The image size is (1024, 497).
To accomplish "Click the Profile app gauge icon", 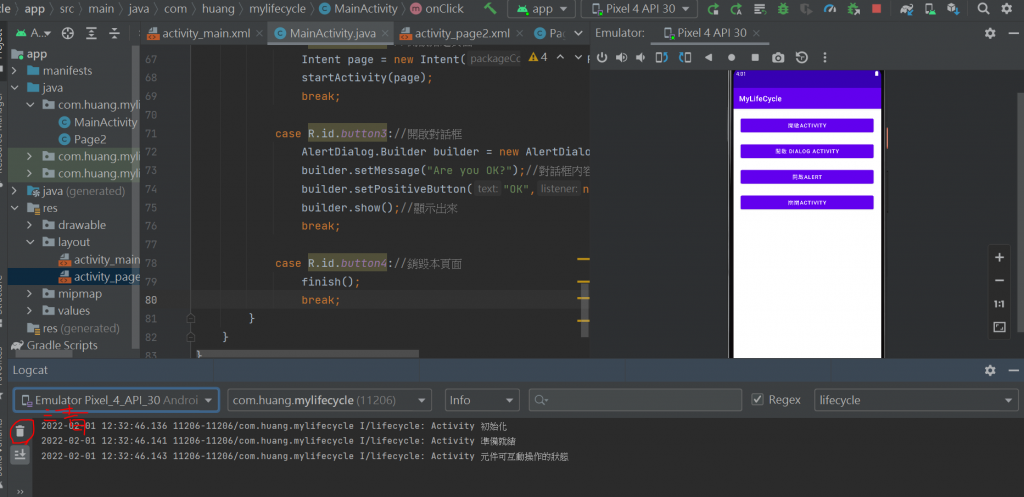I will 829,9.
